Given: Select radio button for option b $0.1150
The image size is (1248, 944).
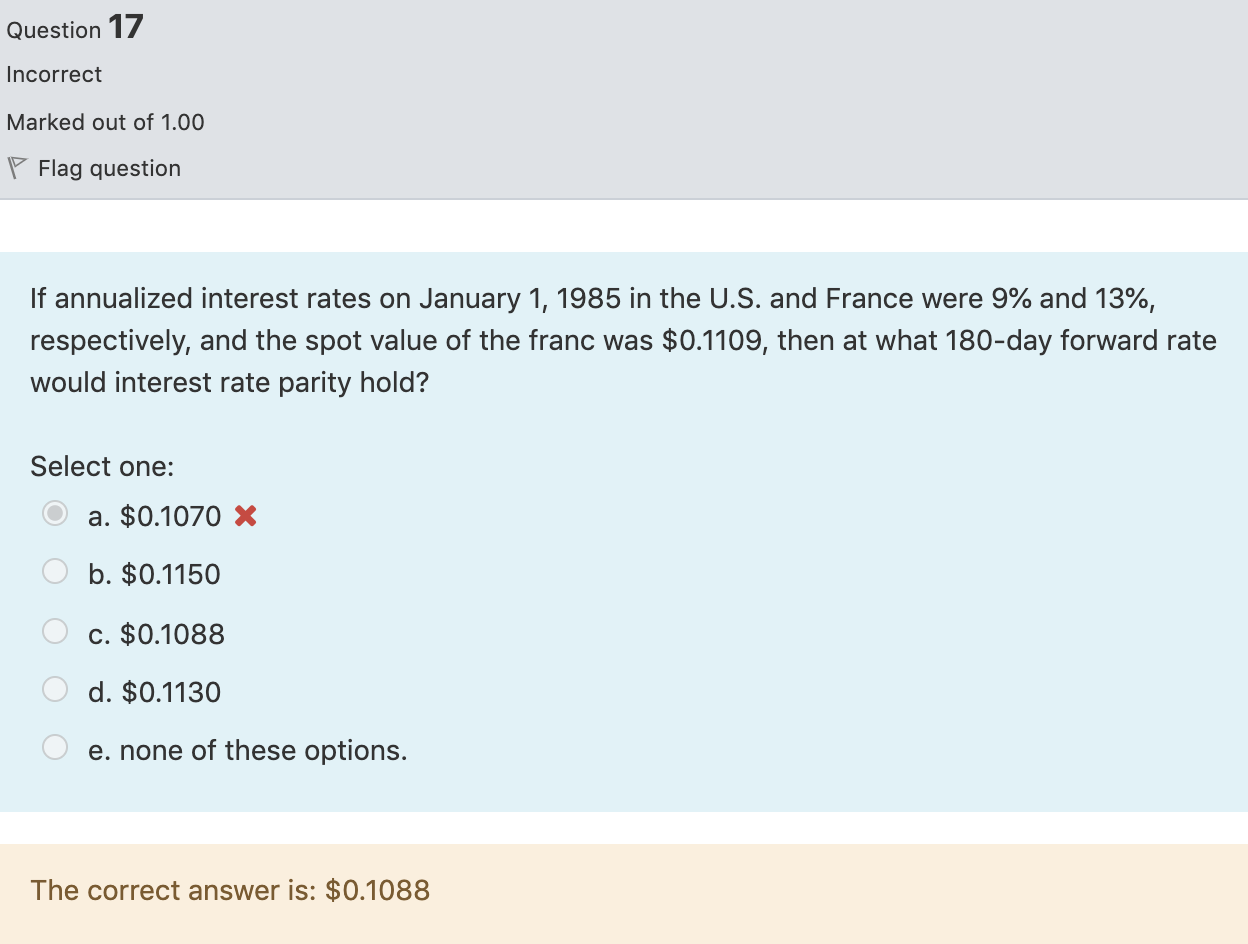Looking at the screenshot, I should click(x=55, y=571).
